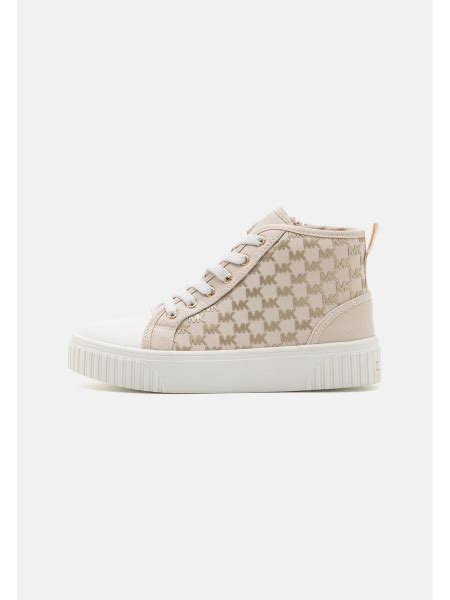The image size is (450, 600).
Task: Select the ribbed white platform sole
Action: pyautogui.click(x=227, y=363)
